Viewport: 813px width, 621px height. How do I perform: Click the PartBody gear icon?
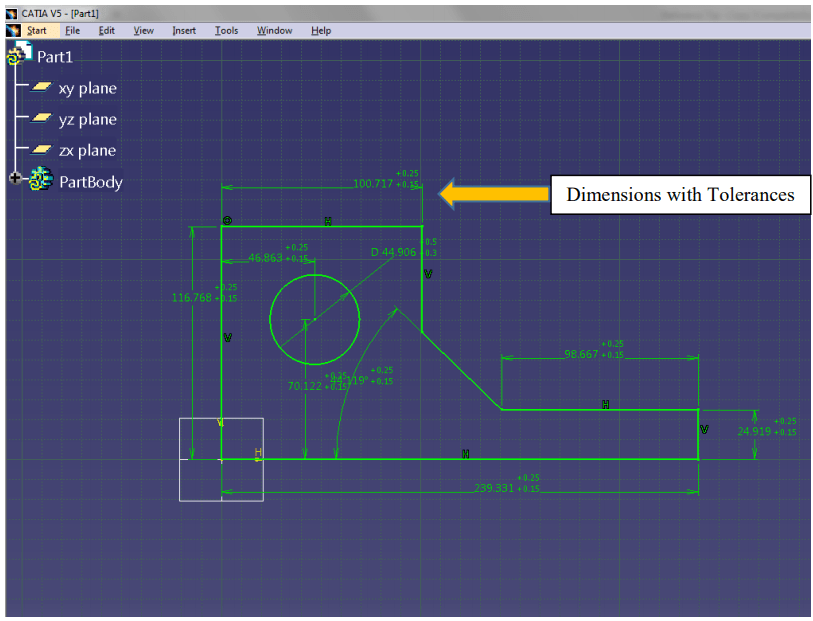pos(40,178)
